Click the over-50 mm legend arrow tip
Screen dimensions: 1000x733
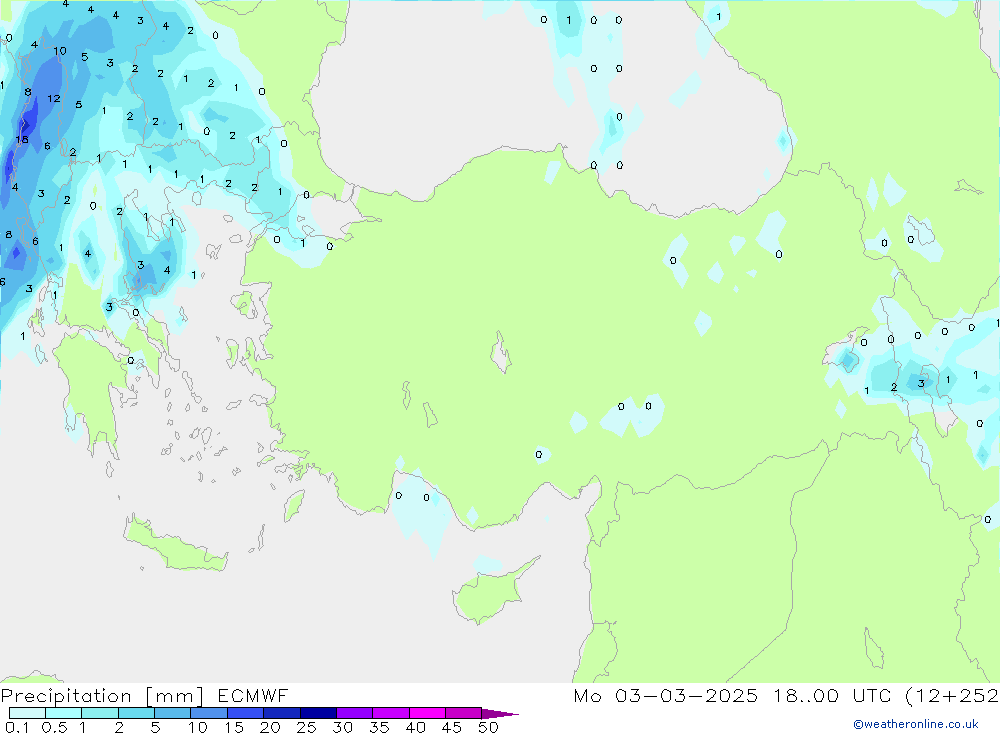(500, 714)
